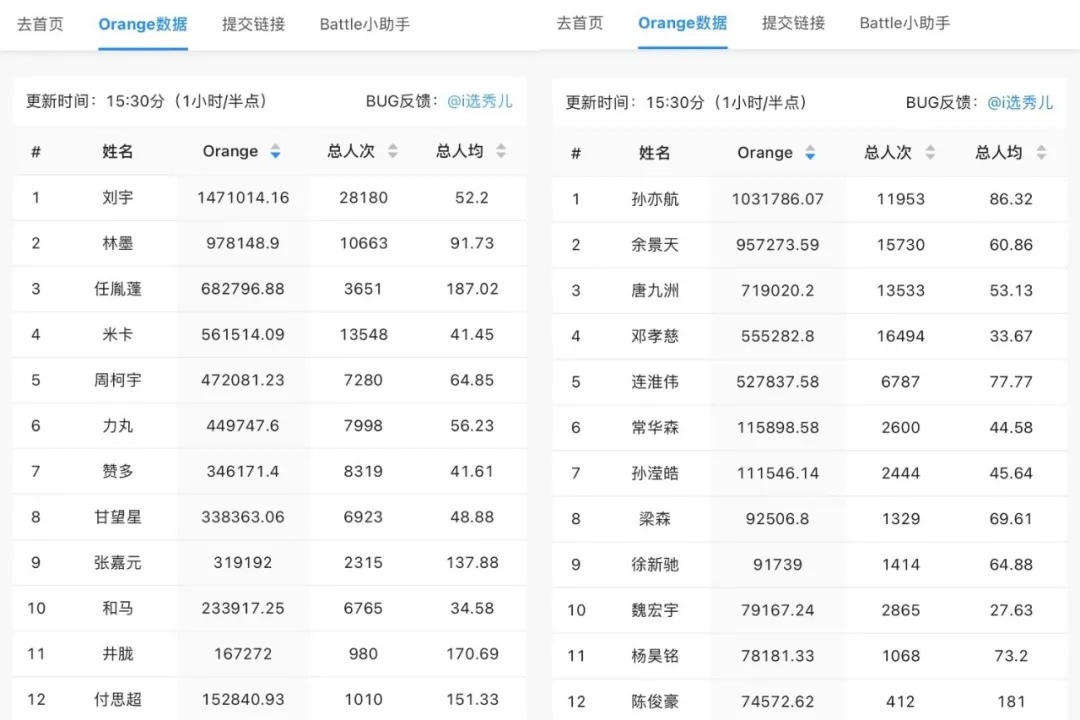Screen dimensions: 1080x720
Task: Select name 和马 row
Action: click(x=118, y=608)
